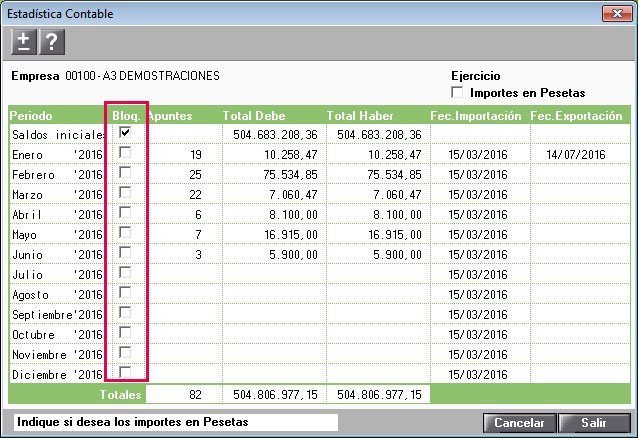Select the Junio '2016 period cell
This screenshot has height=438, width=638.
57,255
